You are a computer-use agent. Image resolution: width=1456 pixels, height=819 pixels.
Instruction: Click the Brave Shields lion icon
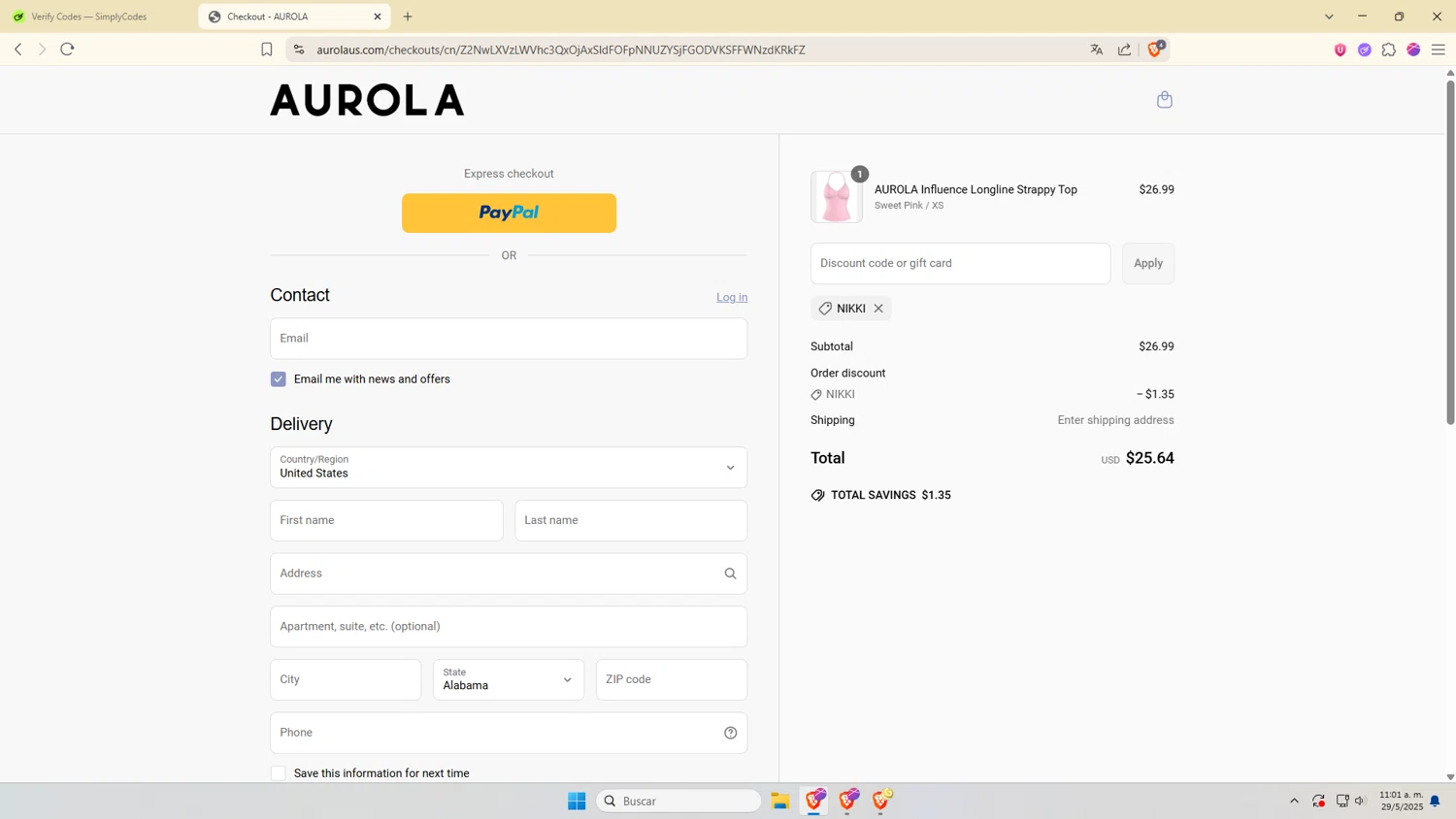(x=1155, y=49)
